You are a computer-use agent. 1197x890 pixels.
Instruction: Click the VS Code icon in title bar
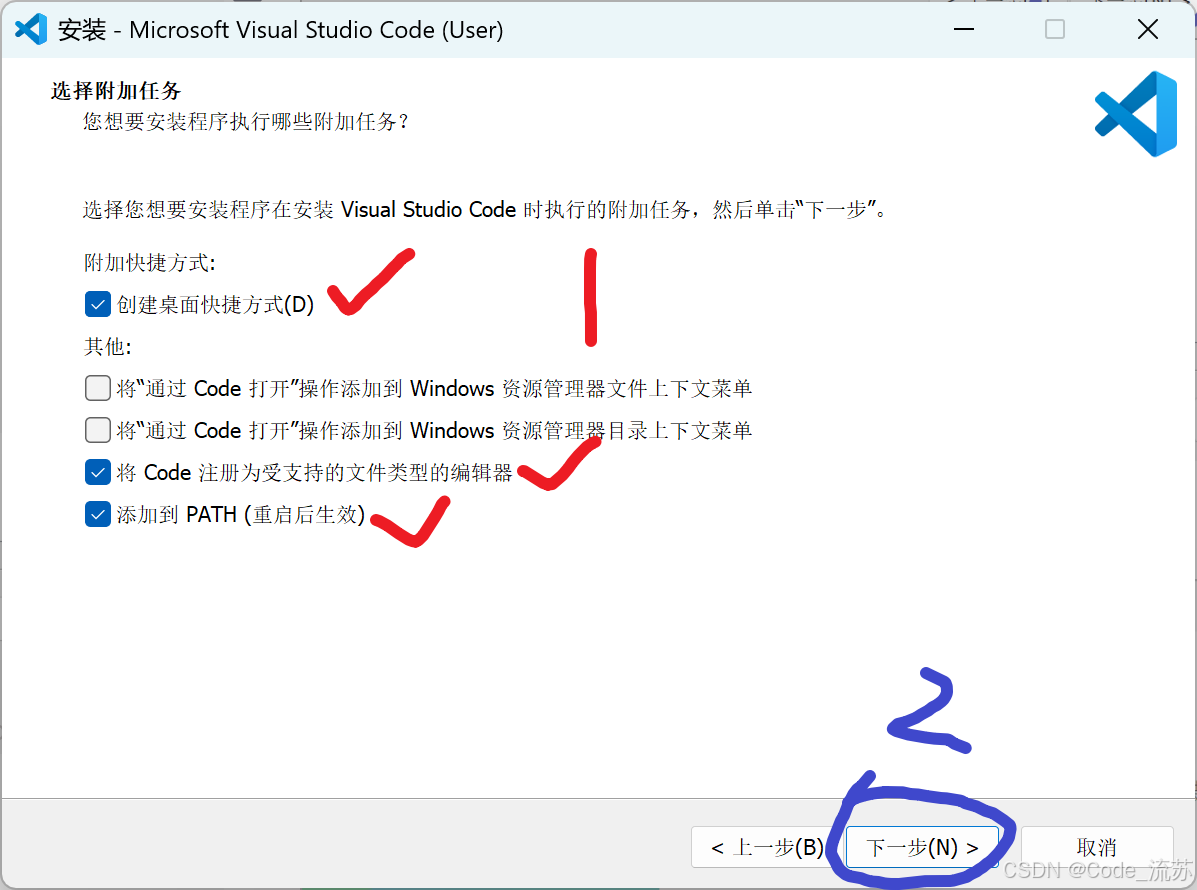[x=31, y=30]
